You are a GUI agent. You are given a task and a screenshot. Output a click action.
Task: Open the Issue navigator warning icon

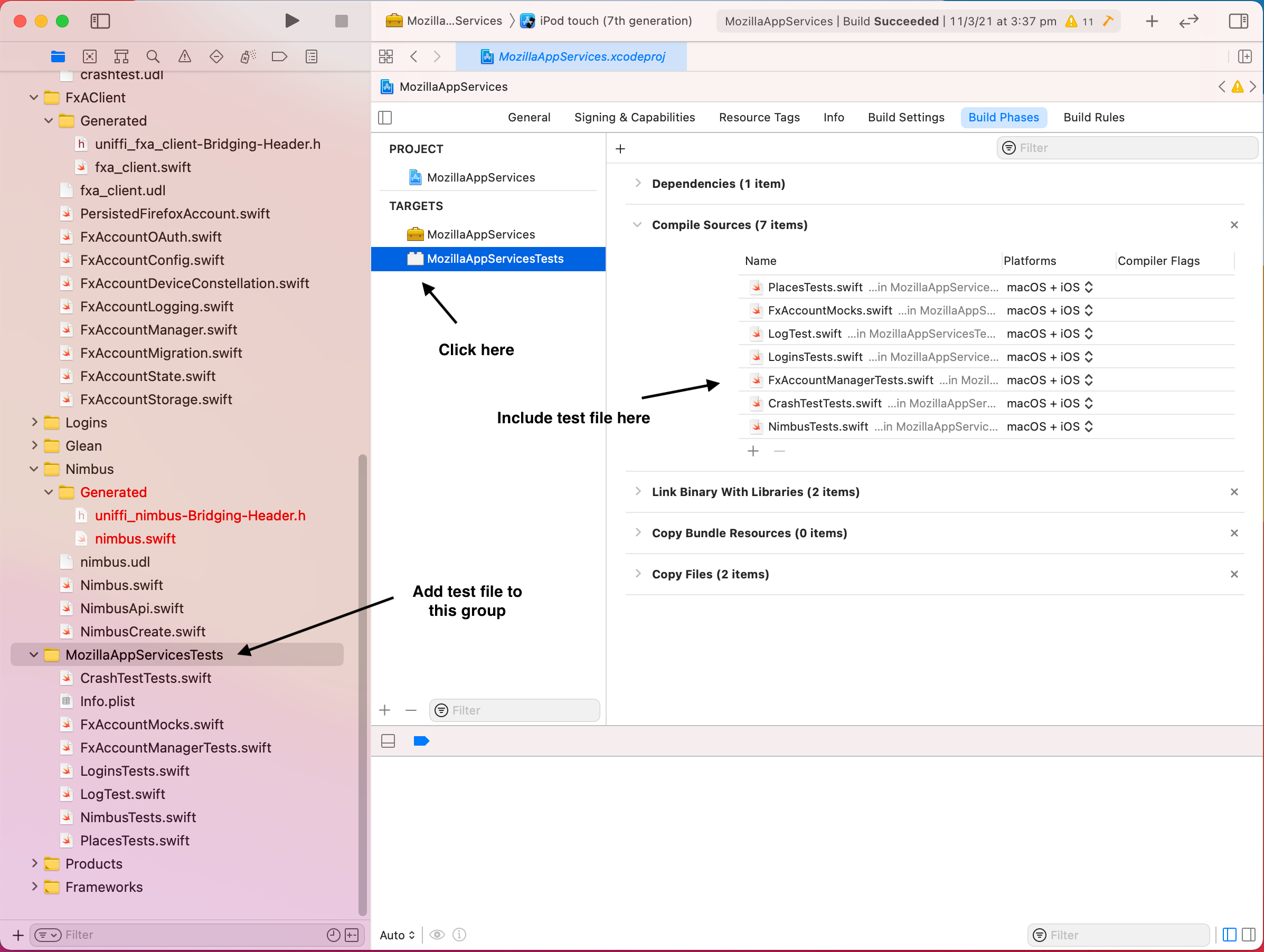[x=185, y=56]
